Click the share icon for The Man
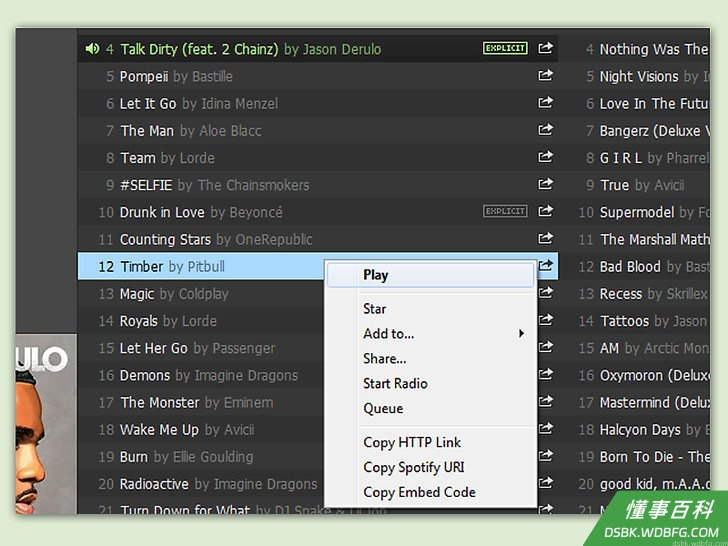Image resolution: width=728 pixels, height=546 pixels. [546, 130]
